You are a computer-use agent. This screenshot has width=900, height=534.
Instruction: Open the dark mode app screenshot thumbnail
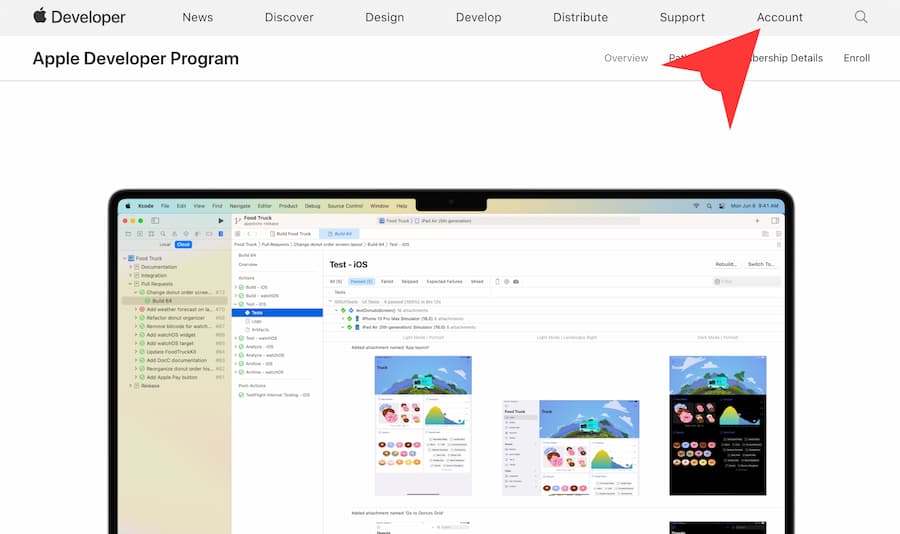coord(717,425)
